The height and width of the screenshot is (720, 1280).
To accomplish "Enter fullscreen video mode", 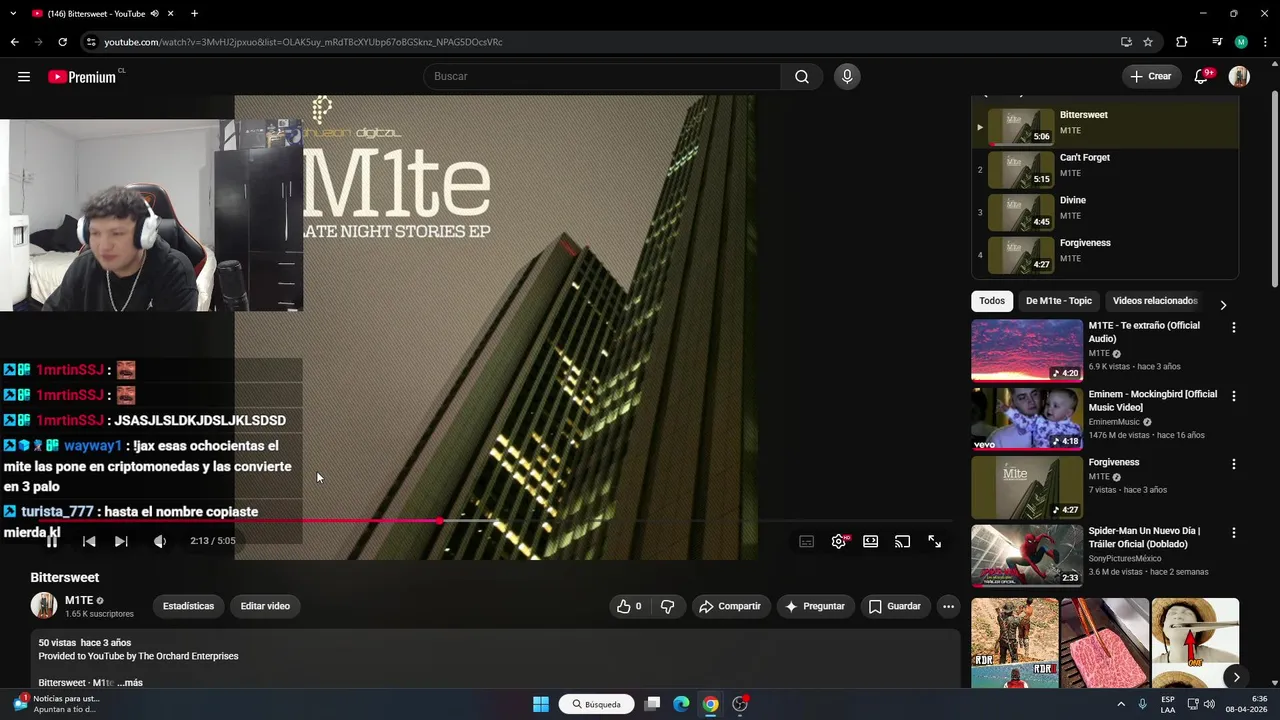I will [934, 541].
